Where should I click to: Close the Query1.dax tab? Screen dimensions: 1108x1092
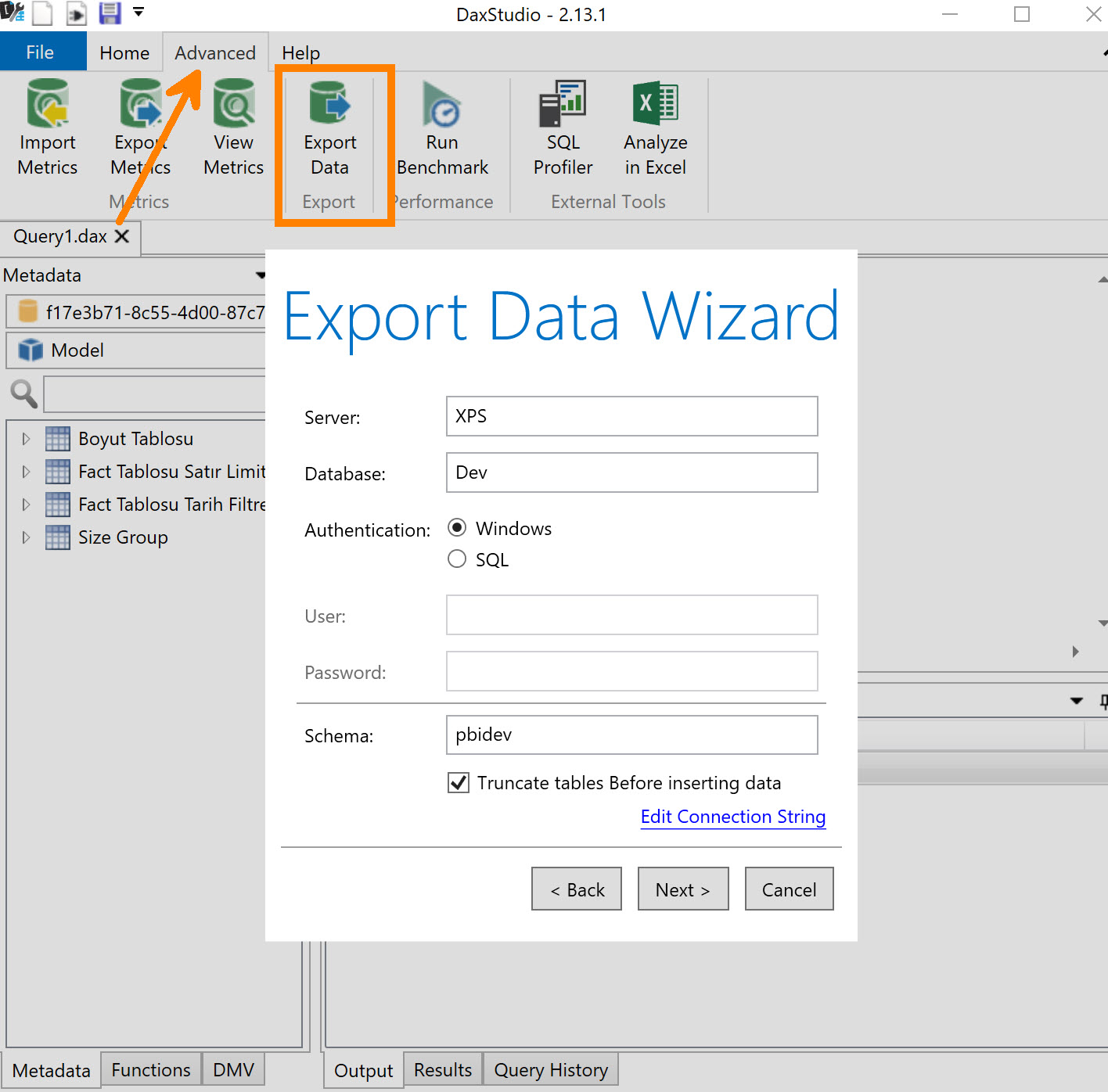[x=122, y=236]
